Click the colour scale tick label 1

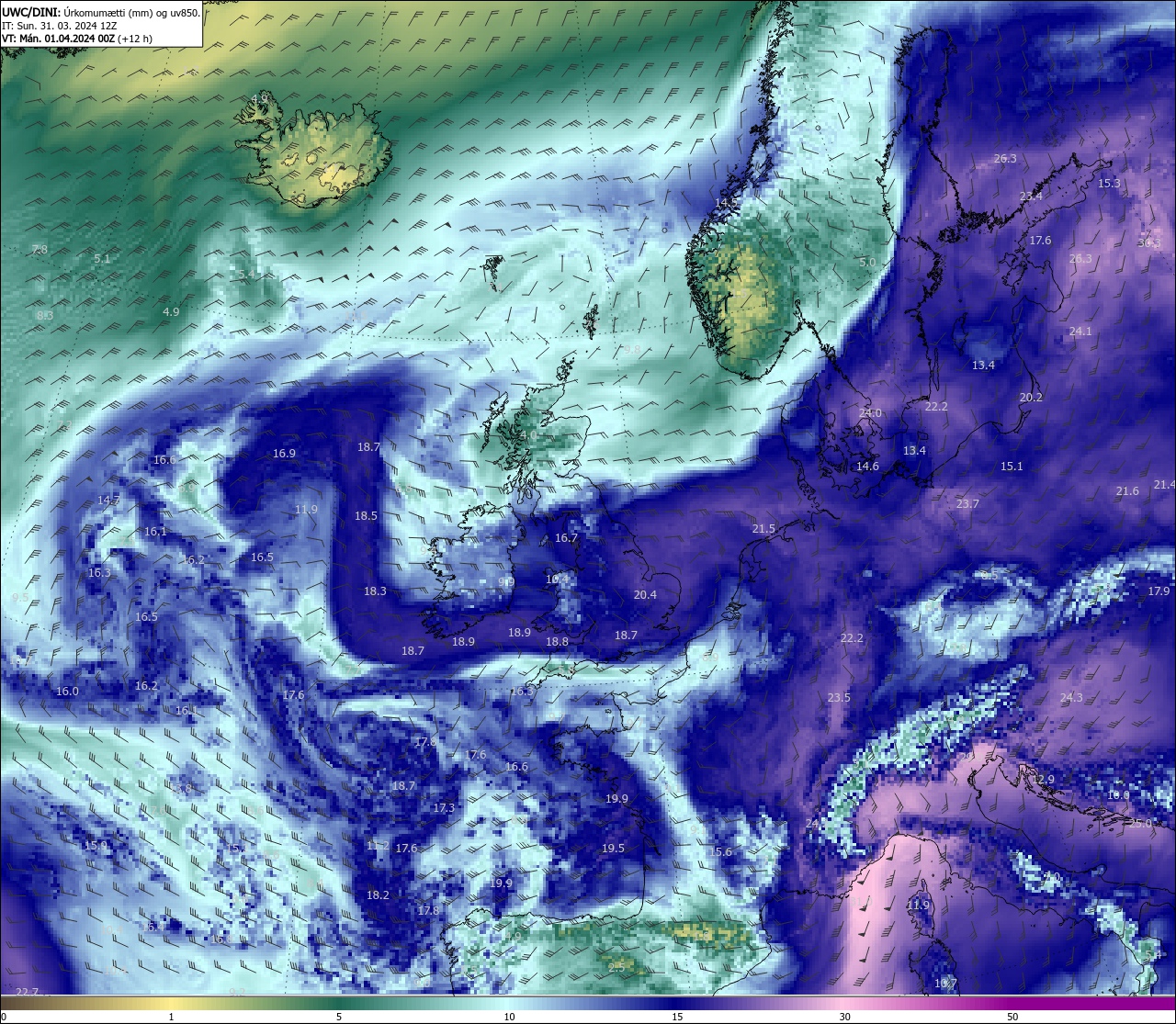pos(171,1017)
